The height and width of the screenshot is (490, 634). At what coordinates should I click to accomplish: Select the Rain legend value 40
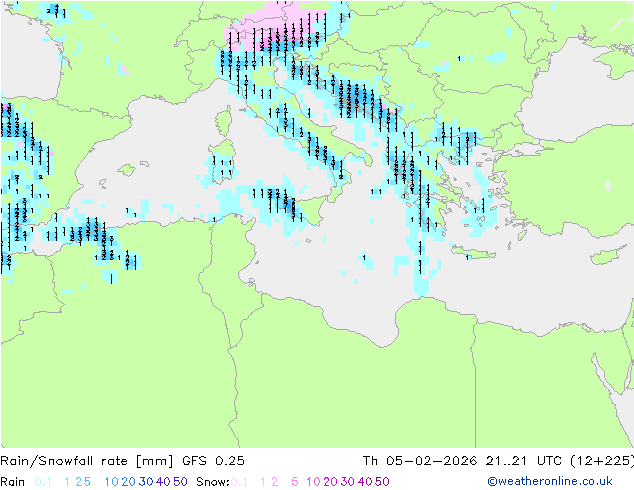163,482
